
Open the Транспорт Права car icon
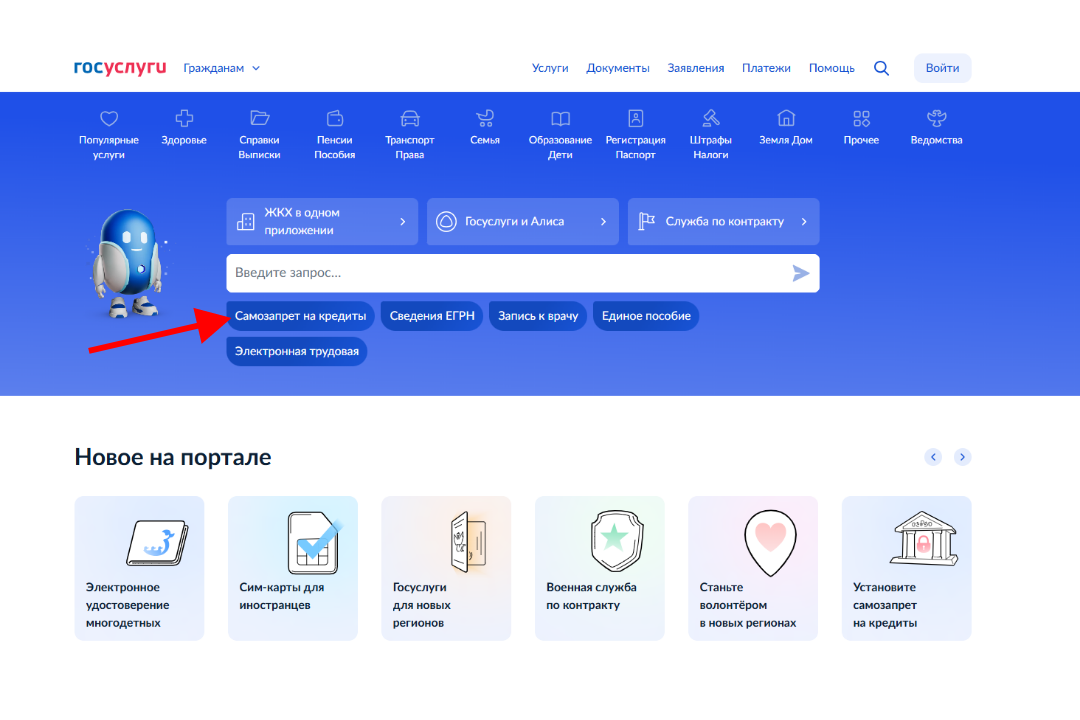pyautogui.click(x=410, y=118)
